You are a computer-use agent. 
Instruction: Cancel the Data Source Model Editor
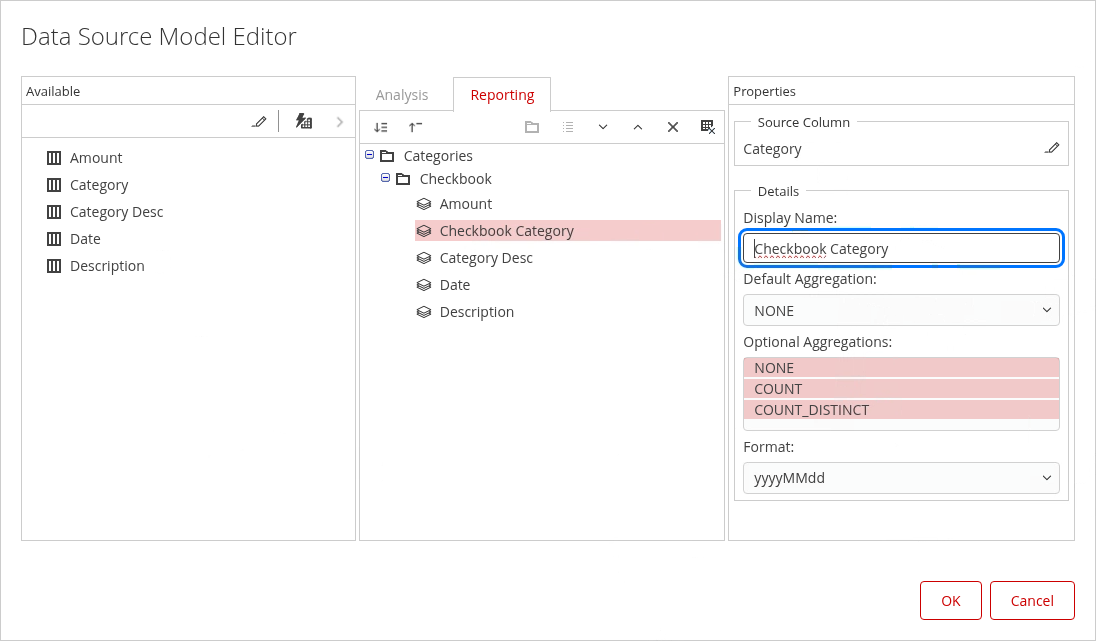[1032, 600]
